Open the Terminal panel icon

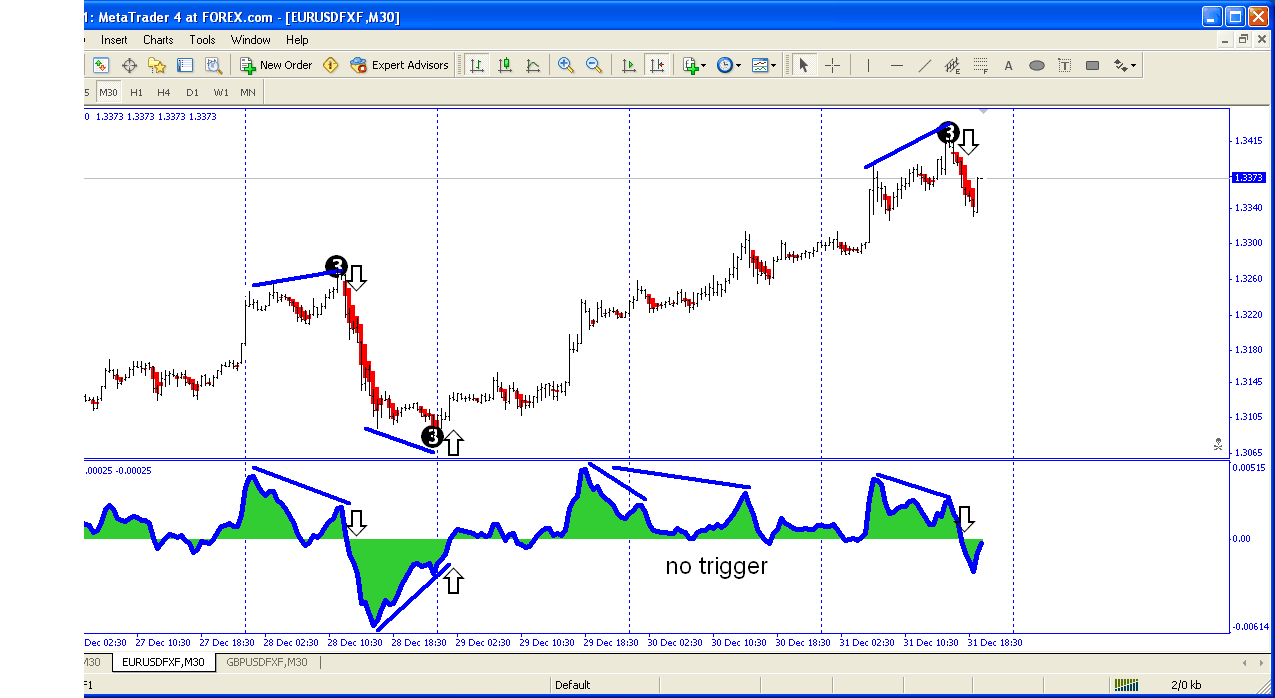[x=185, y=65]
